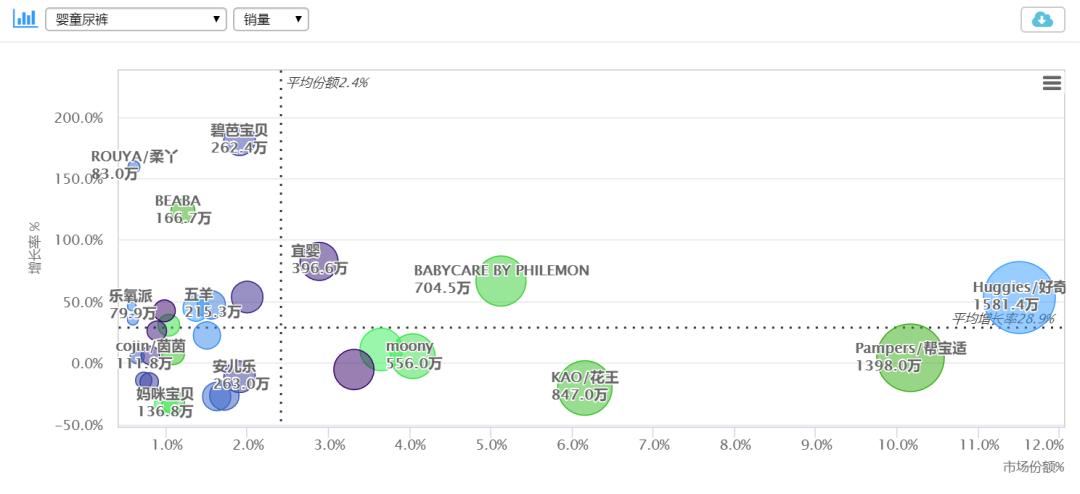
Task: Open the 婴童尿裤 category dropdown
Action: (136, 19)
